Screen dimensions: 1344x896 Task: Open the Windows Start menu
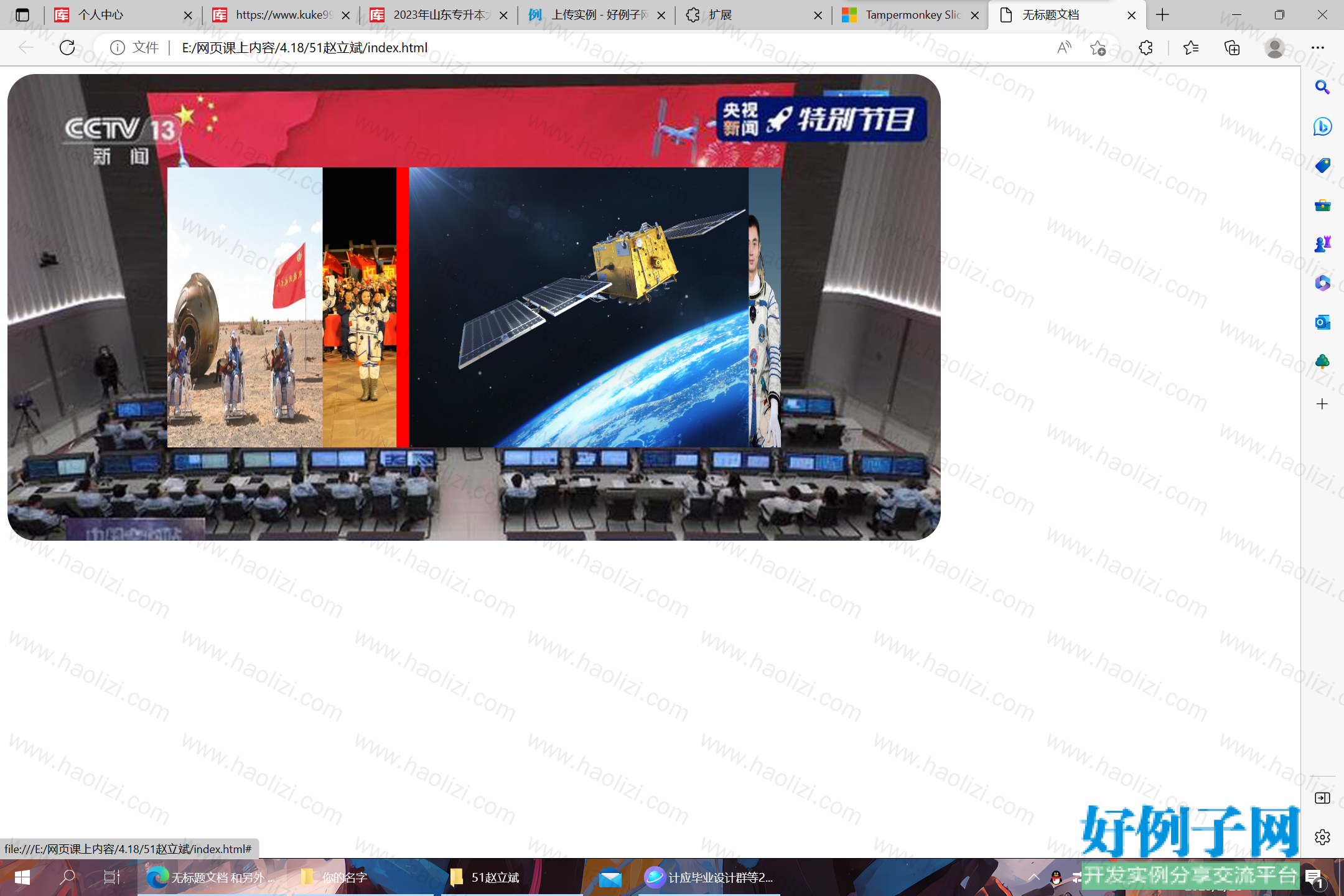click(x=22, y=877)
